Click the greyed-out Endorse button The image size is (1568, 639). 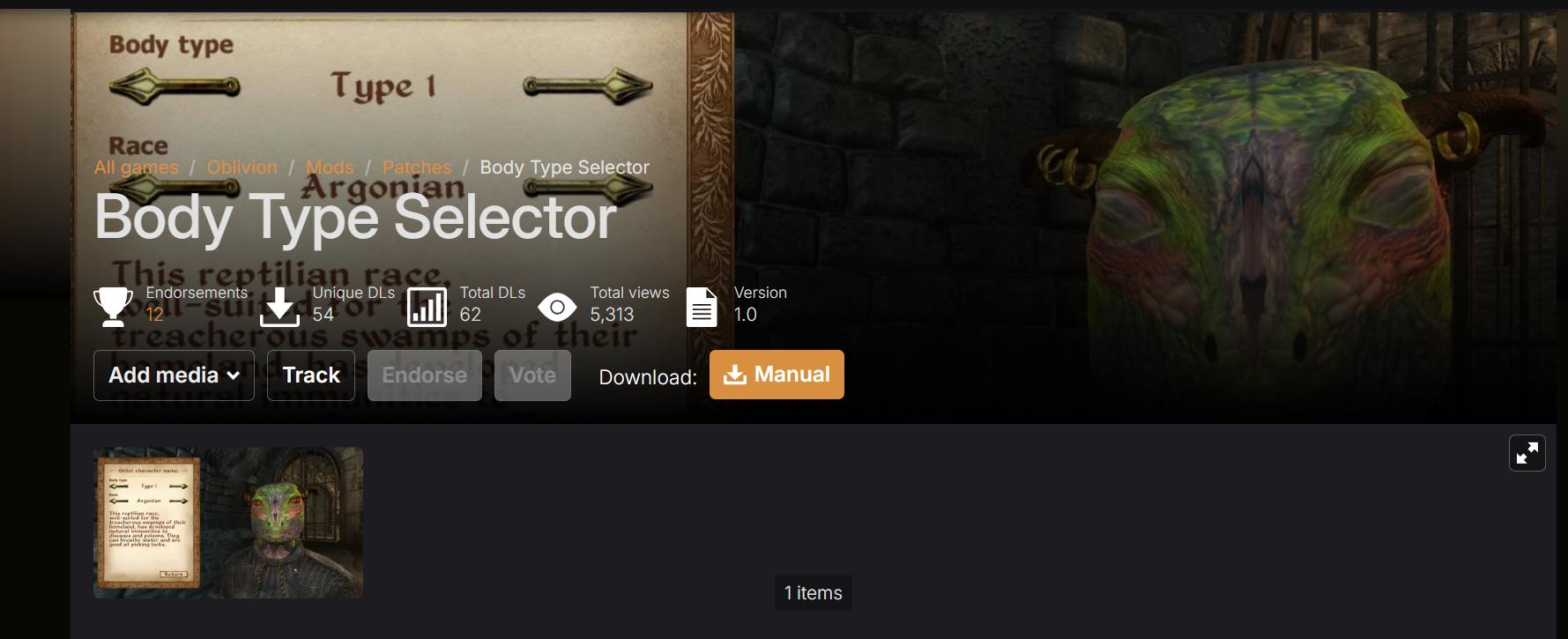pyautogui.click(x=425, y=375)
